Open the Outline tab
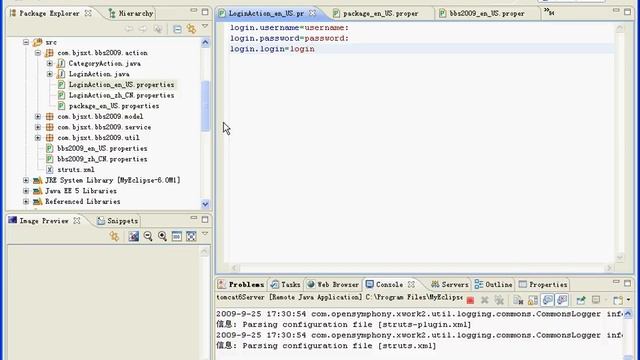The width and height of the screenshot is (640, 360). 493,284
